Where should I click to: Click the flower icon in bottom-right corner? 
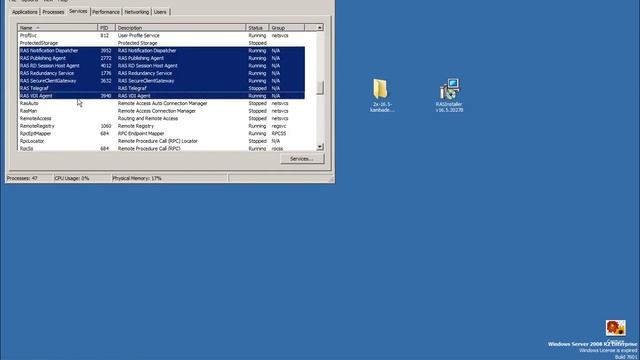click(x=616, y=329)
